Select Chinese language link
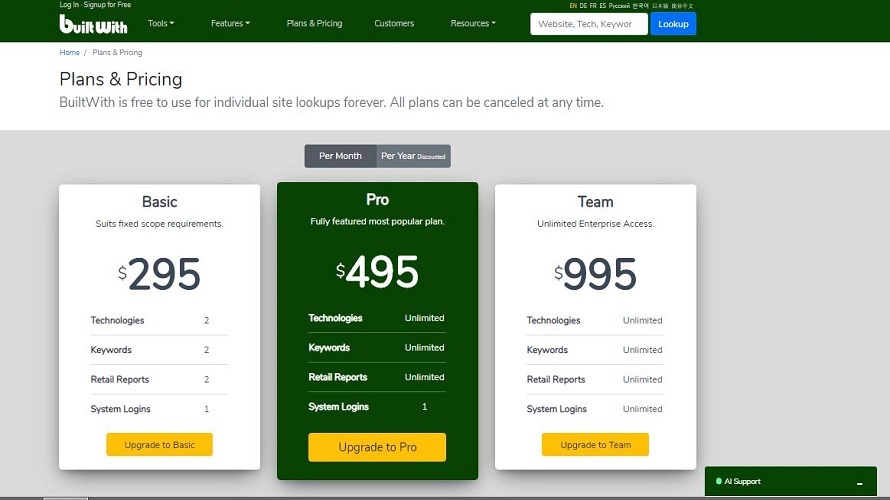This screenshot has height=500, width=890. (x=682, y=6)
